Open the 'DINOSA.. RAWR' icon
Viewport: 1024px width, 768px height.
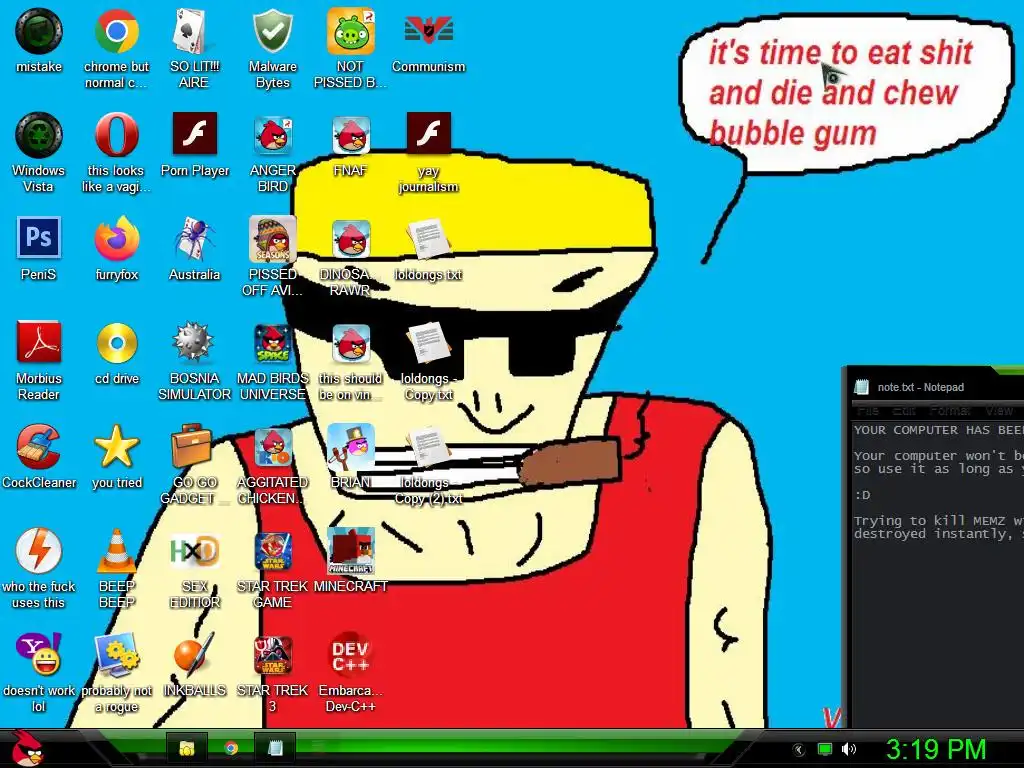(350, 239)
